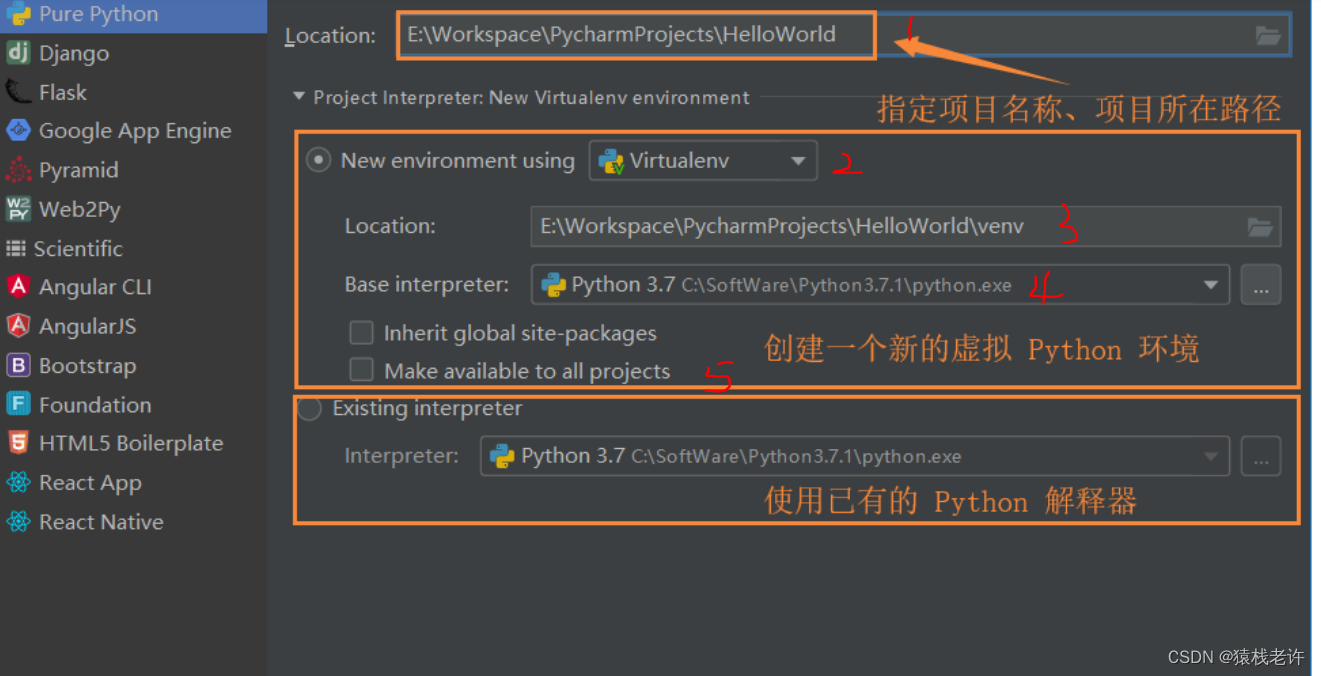Select Web2Py from the project list
The height and width of the screenshot is (676, 1321).
pyautogui.click(x=79, y=209)
